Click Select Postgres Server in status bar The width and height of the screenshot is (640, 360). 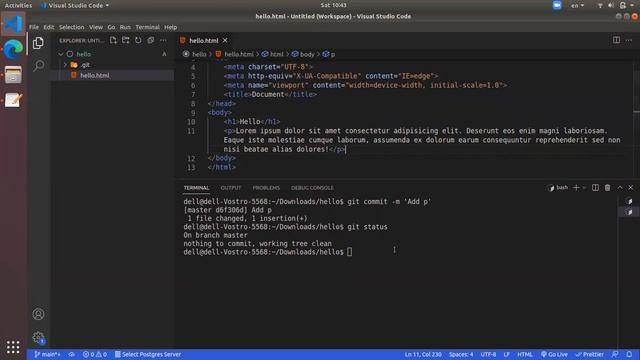coord(148,354)
